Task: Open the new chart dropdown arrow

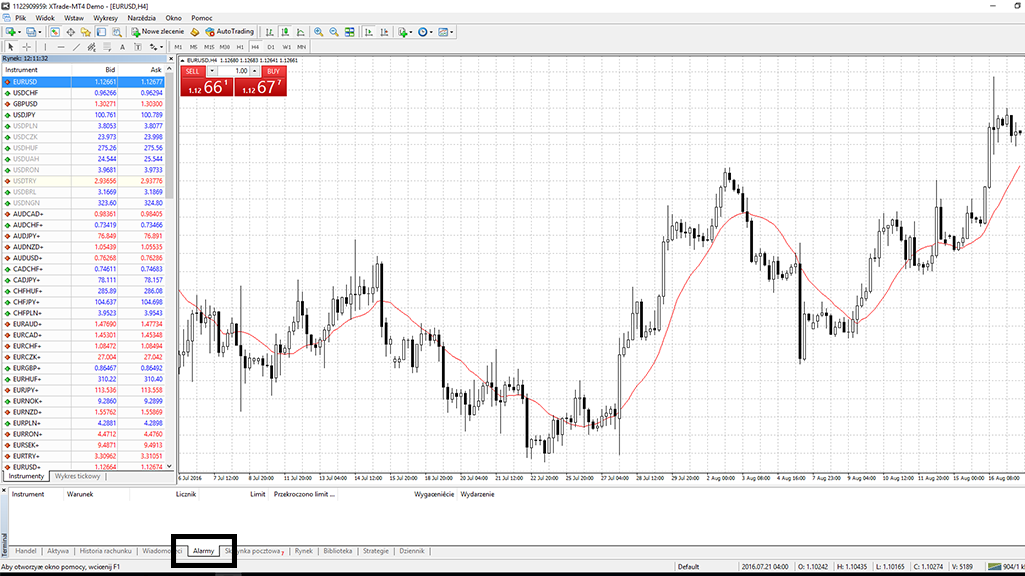Action: click(21, 32)
